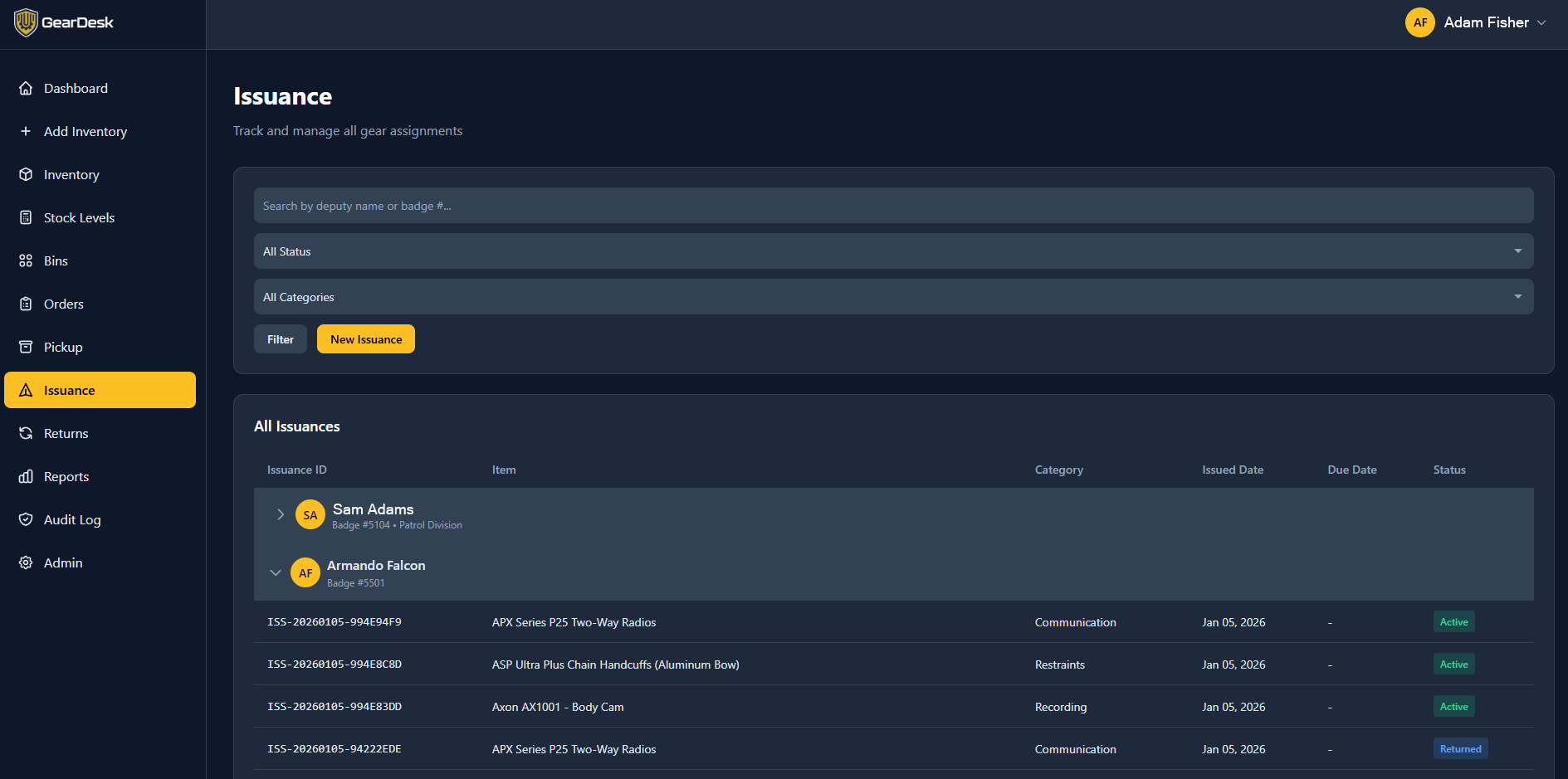Screen dimensions: 1568x779
Task: Navigate to Pickup page
Action: click(63, 348)
